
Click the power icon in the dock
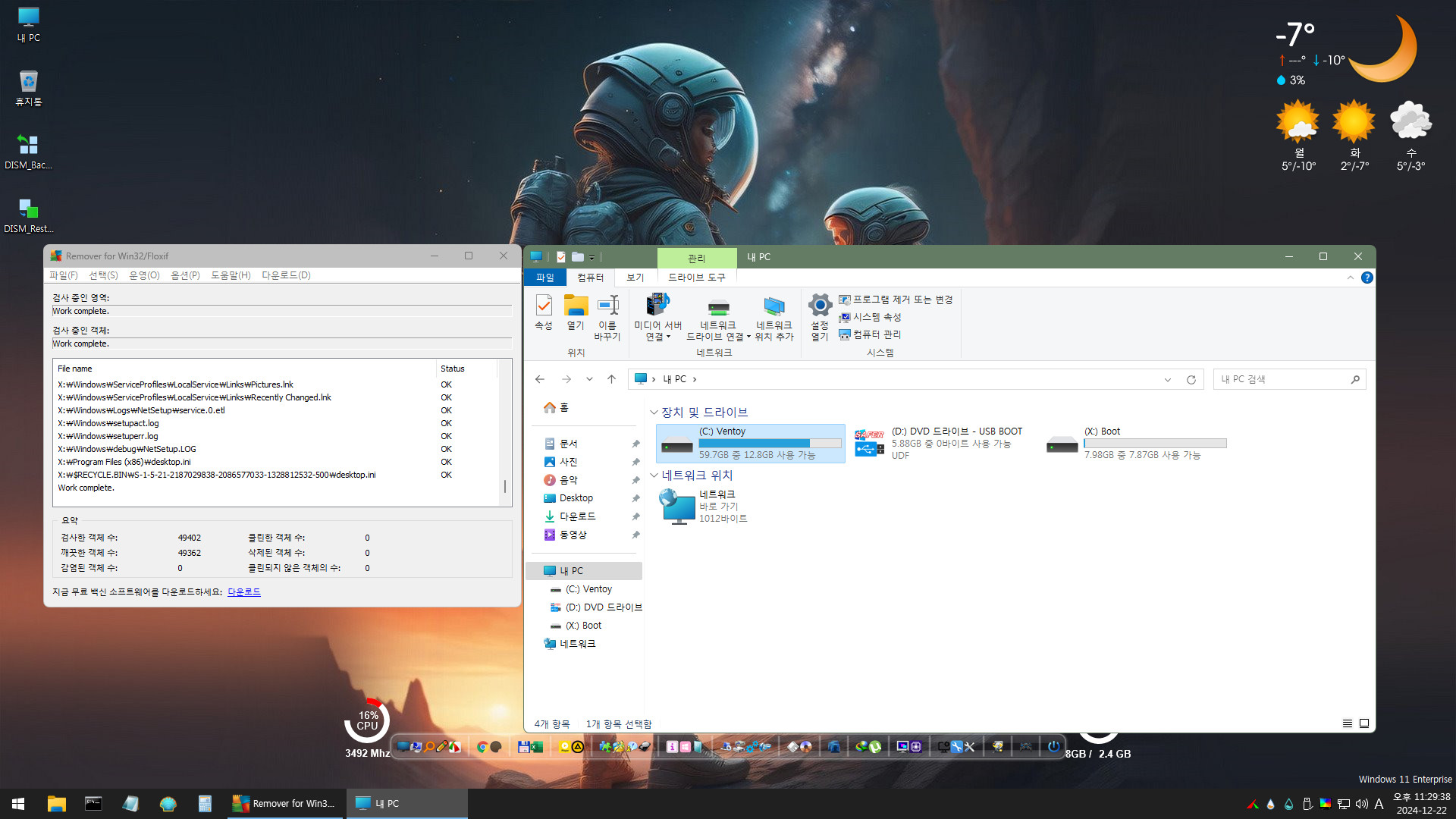pos(1053,747)
